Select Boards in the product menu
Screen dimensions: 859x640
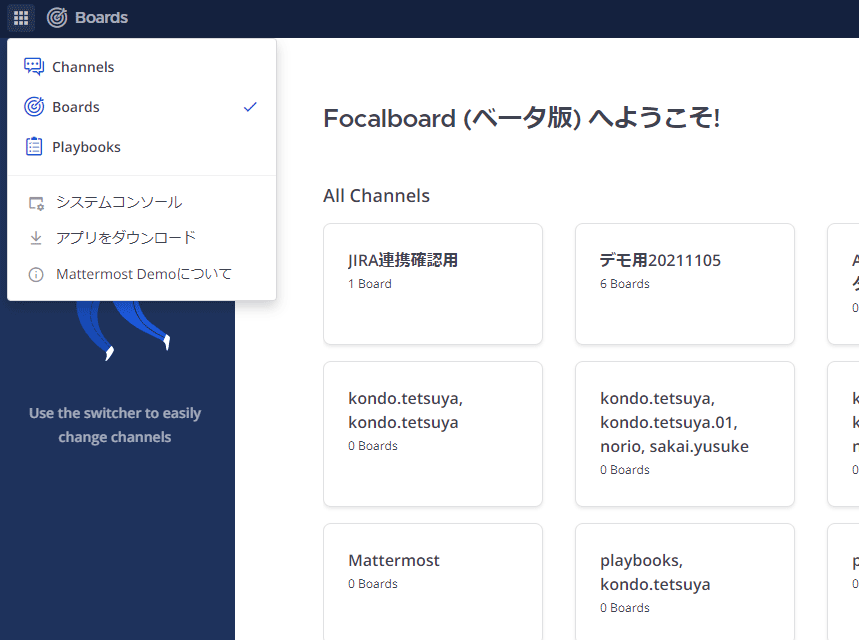coord(141,107)
